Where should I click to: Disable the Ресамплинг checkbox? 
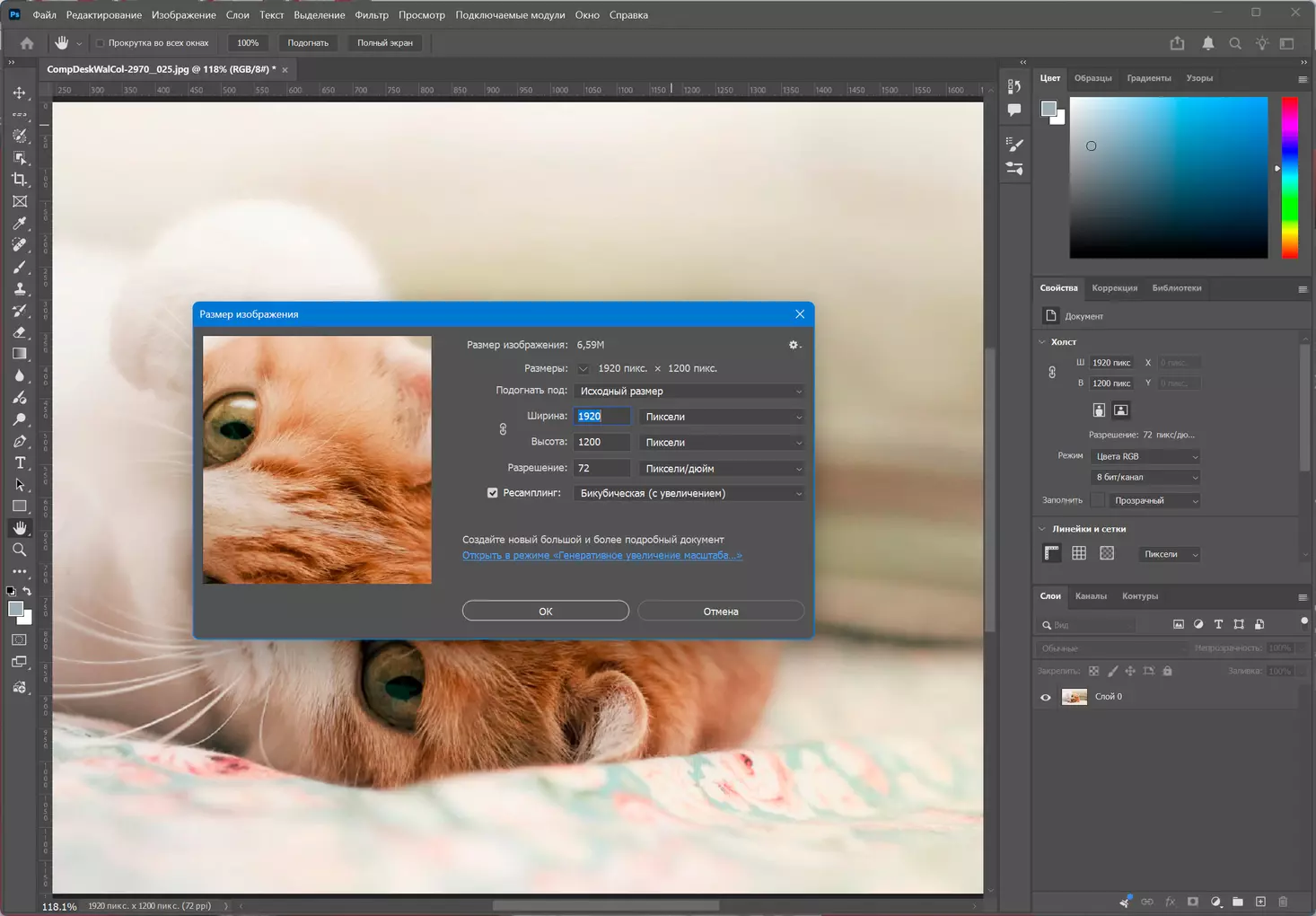point(492,493)
